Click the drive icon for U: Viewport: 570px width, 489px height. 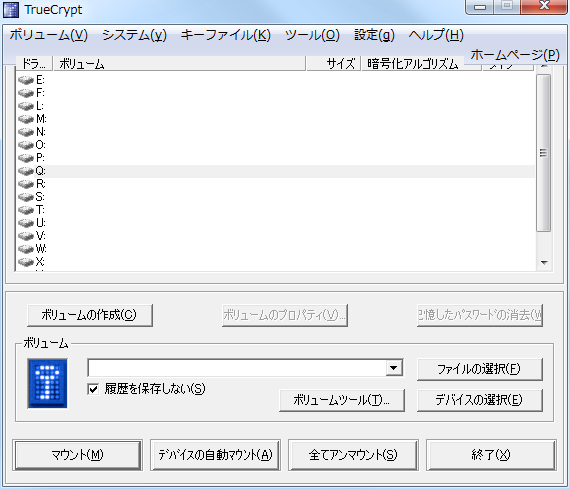point(26,223)
